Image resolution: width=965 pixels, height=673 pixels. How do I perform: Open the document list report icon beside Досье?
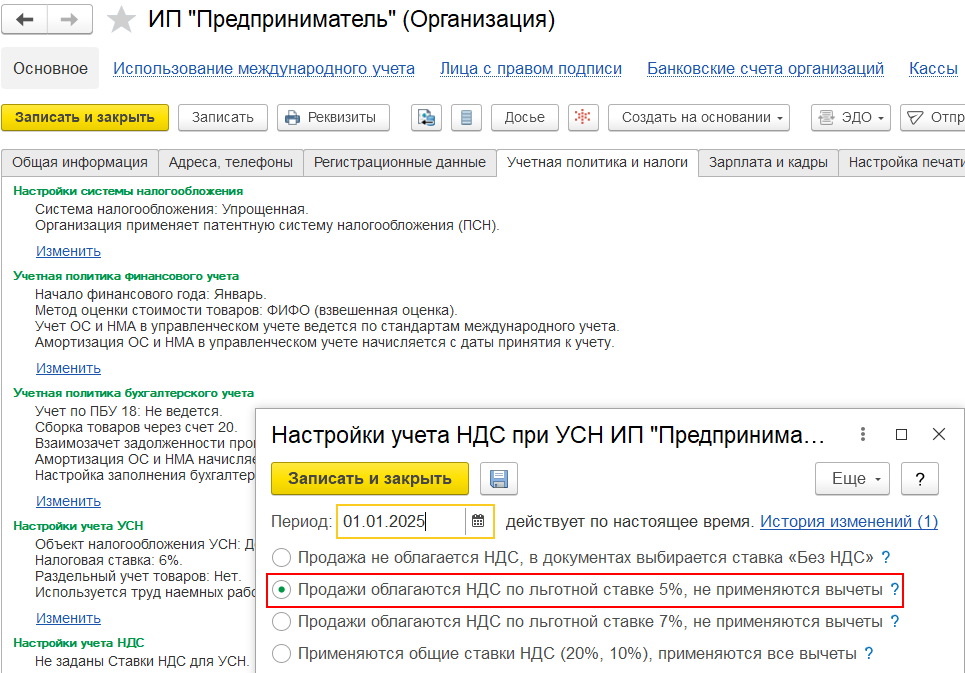click(466, 117)
